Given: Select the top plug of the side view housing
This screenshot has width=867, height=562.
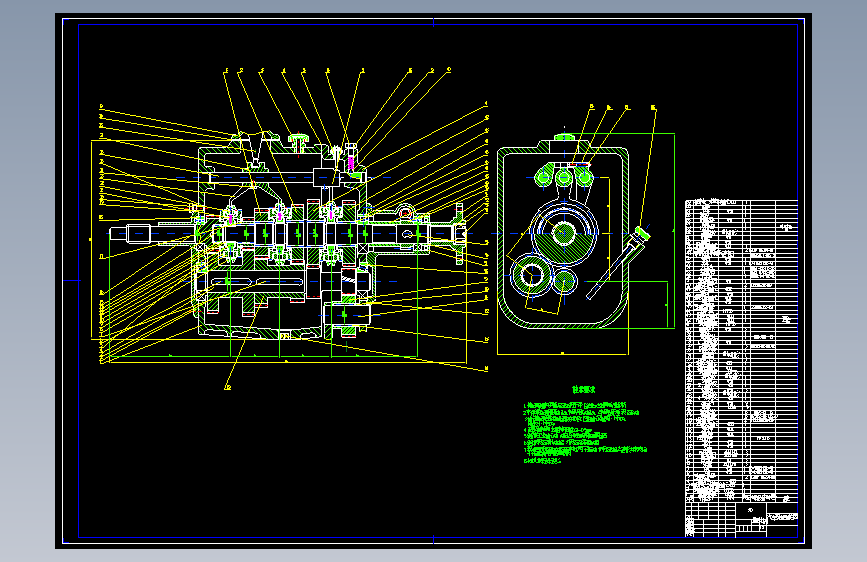Looking at the screenshot, I should coord(564,137).
